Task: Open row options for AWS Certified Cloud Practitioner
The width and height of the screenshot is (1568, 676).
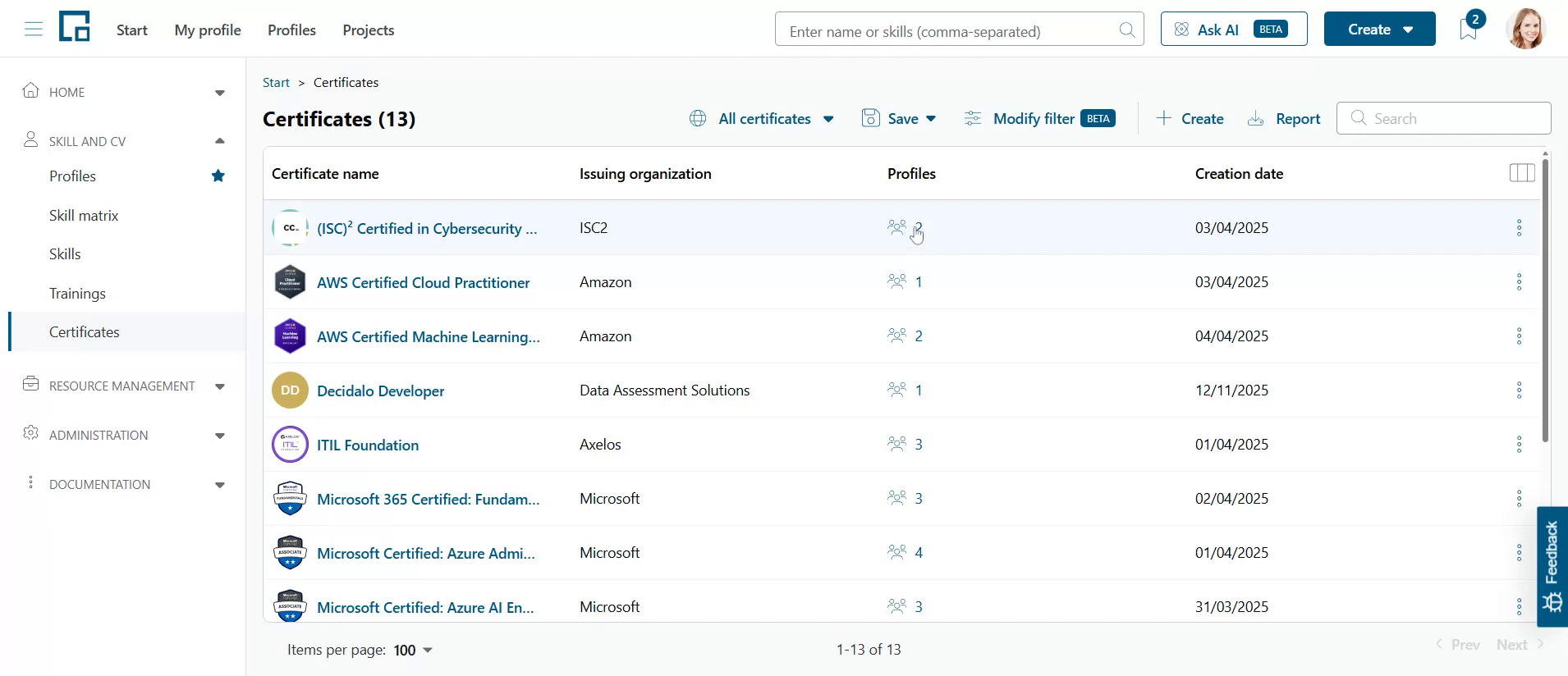Action: click(x=1519, y=282)
